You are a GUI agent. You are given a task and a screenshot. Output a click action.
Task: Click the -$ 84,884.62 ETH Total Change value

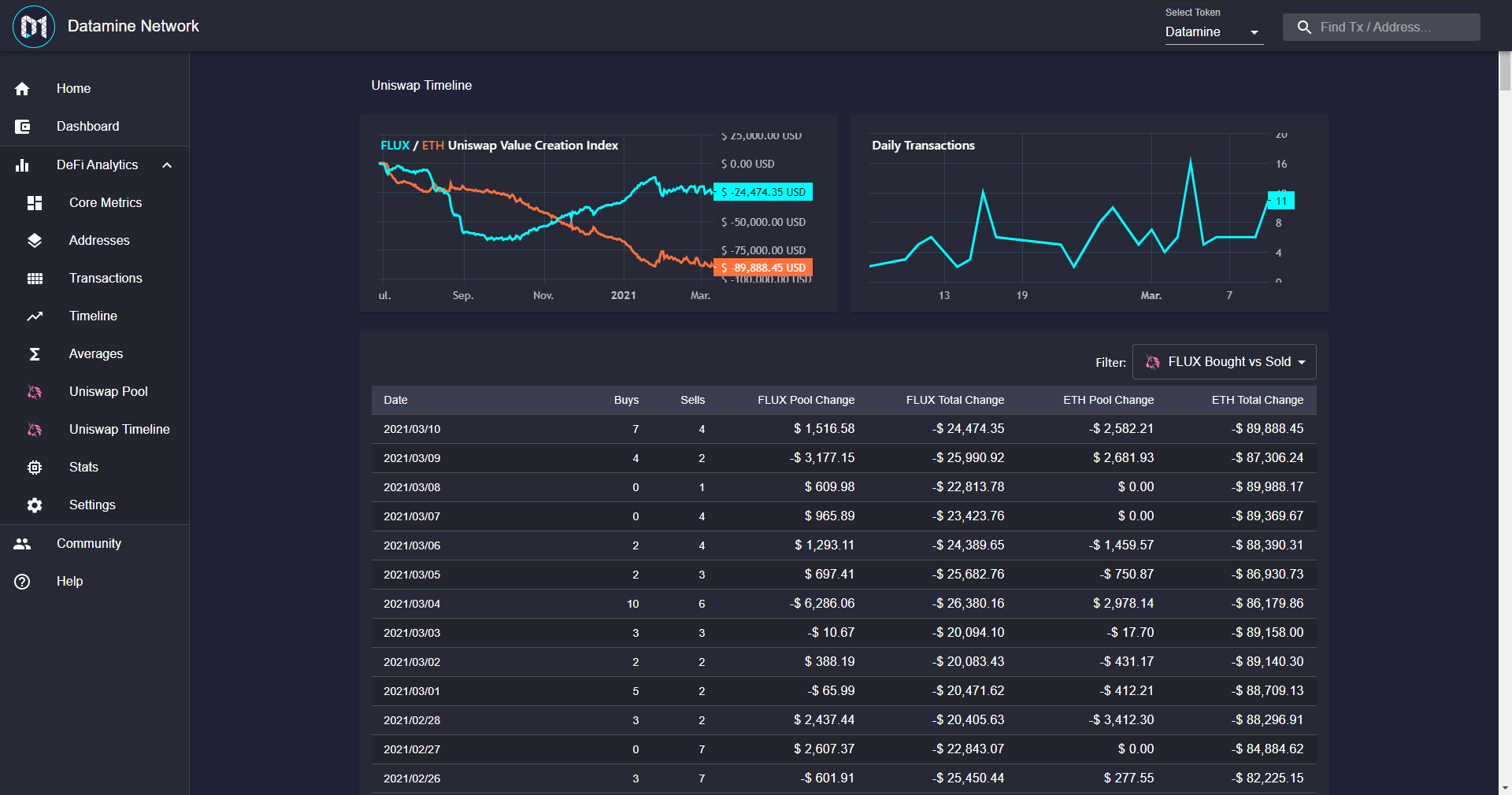tap(1268, 749)
